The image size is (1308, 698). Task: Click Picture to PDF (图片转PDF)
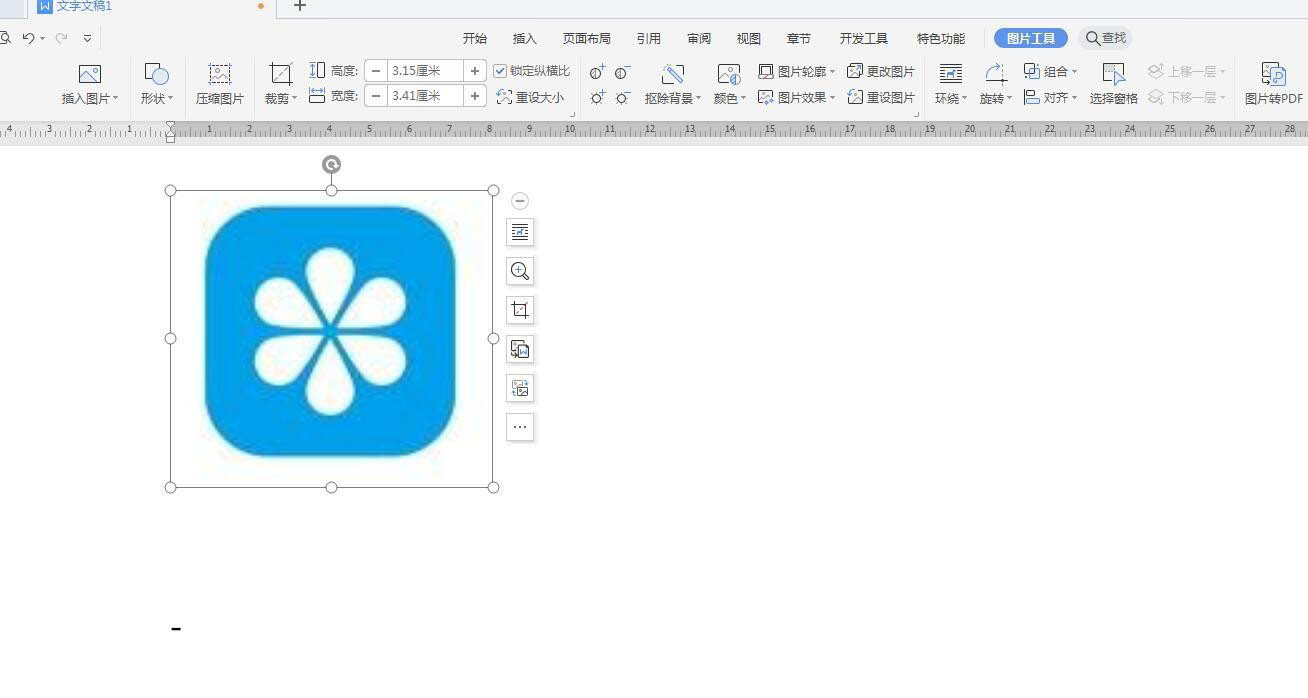click(1274, 85)
